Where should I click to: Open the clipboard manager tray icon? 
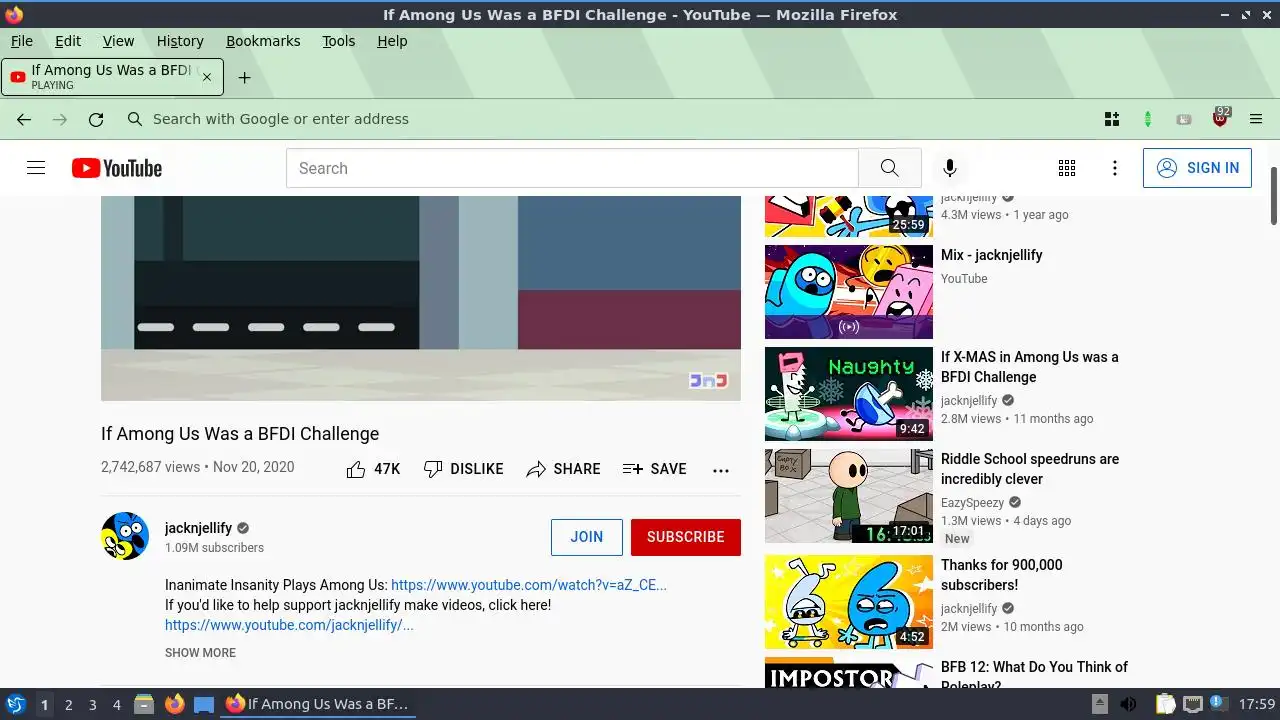pos(1165,704)
